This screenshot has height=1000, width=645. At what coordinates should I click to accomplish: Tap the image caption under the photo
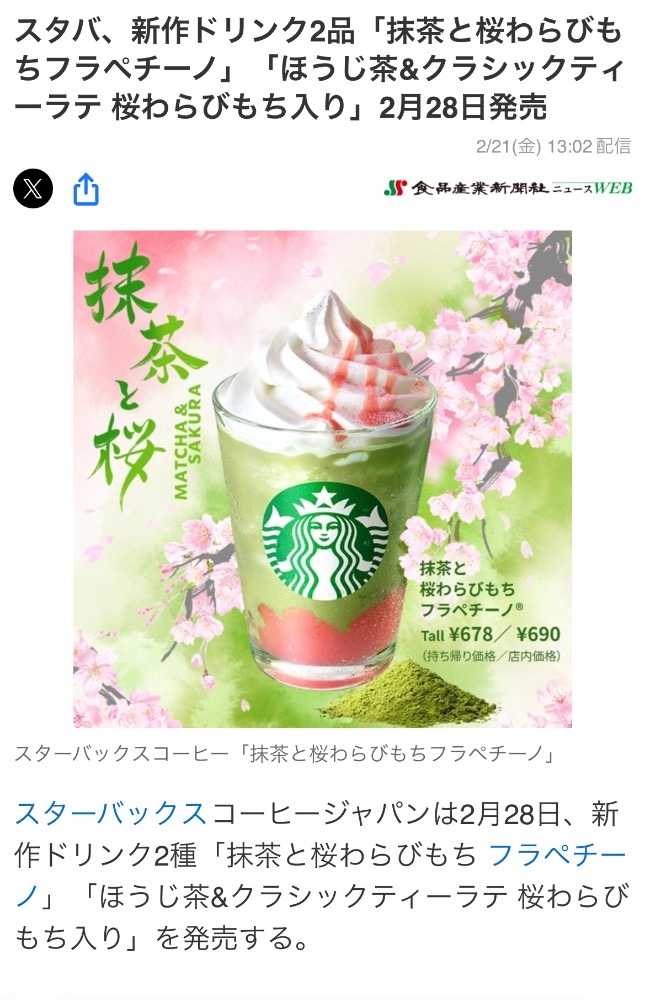(x=286, y=754)
